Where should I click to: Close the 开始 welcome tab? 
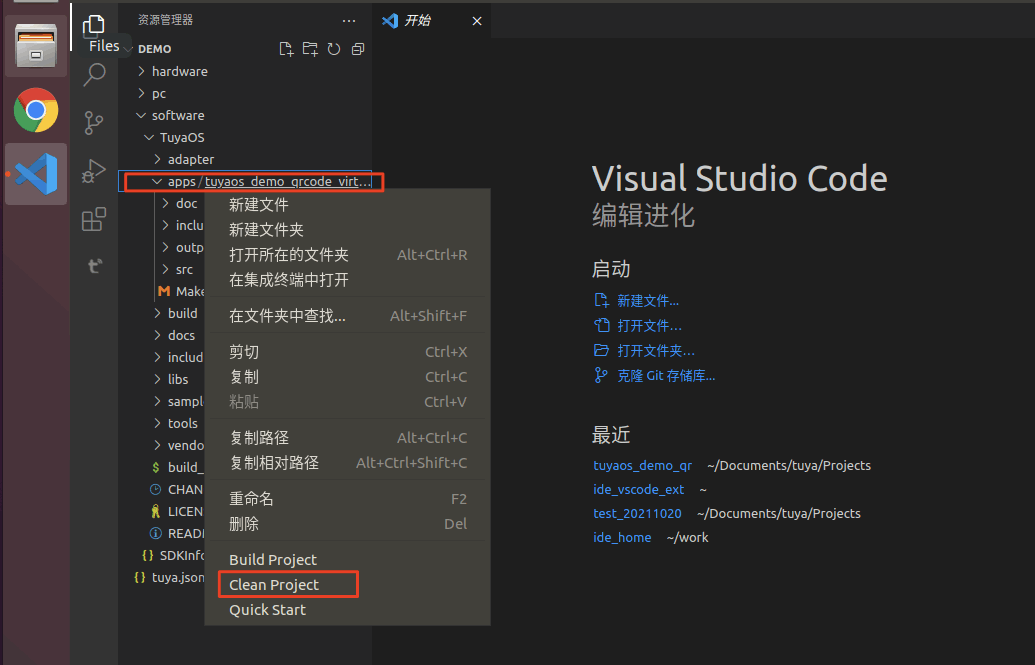[477, 21]
